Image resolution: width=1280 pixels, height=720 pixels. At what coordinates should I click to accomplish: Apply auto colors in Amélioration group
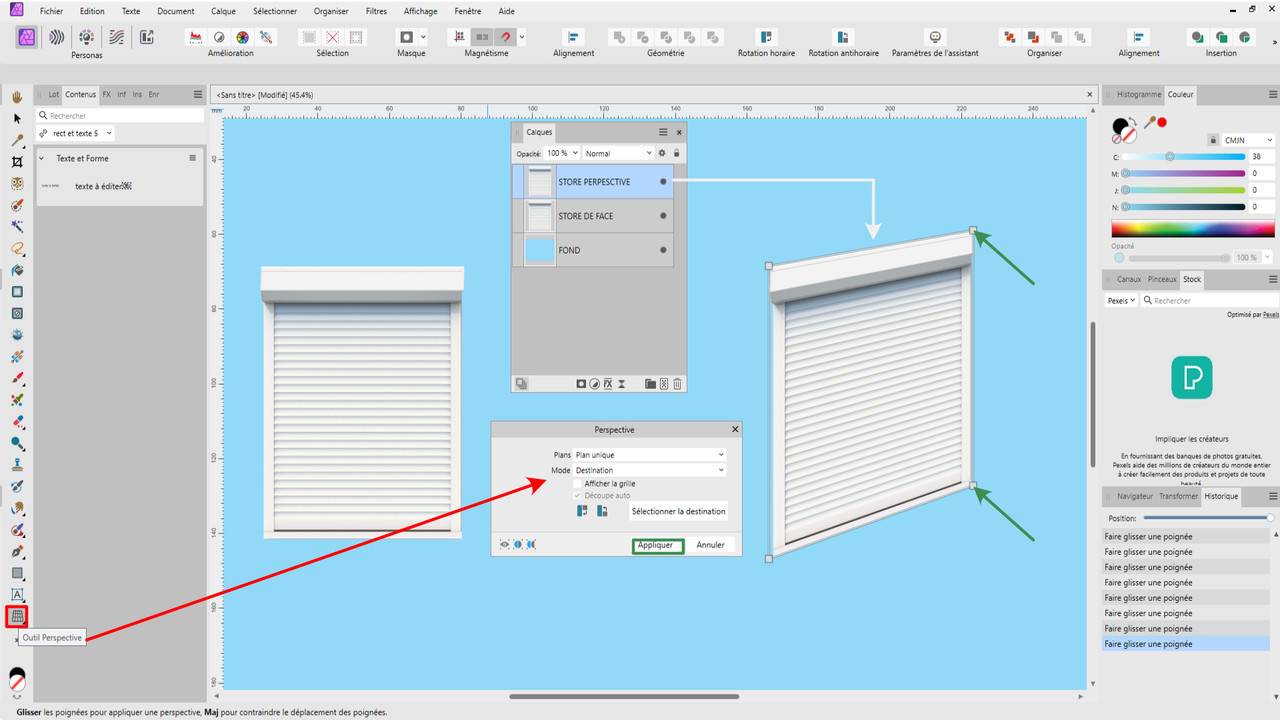241,37
